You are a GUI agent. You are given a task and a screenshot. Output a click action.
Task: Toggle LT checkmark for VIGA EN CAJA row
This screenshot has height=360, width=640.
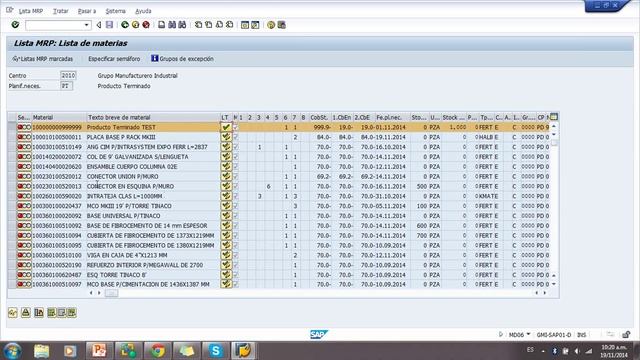226,255
